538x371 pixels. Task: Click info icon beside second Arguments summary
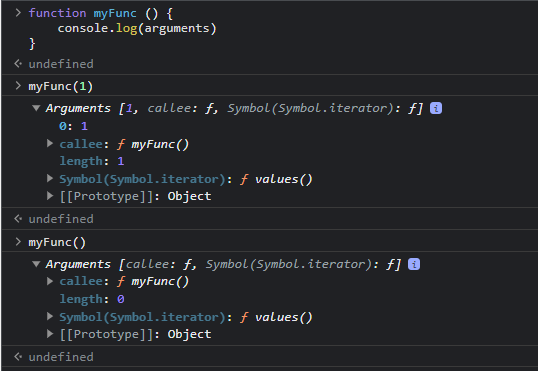414,264
